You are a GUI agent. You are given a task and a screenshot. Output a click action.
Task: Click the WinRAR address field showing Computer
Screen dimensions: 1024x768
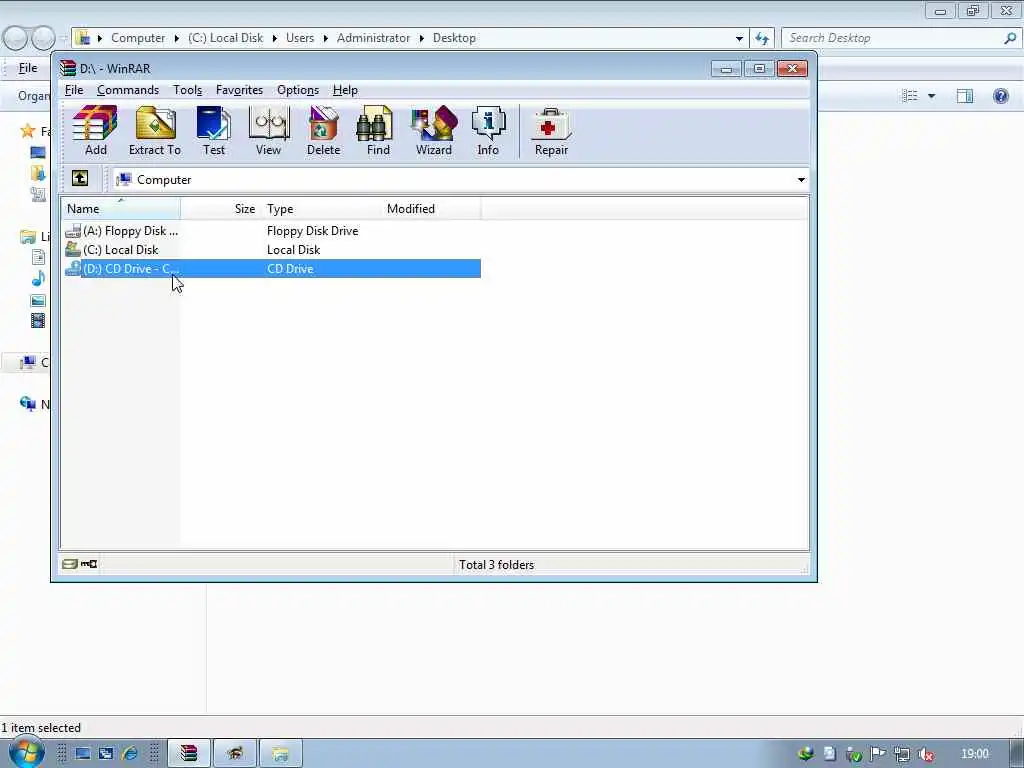pos(460,180)
